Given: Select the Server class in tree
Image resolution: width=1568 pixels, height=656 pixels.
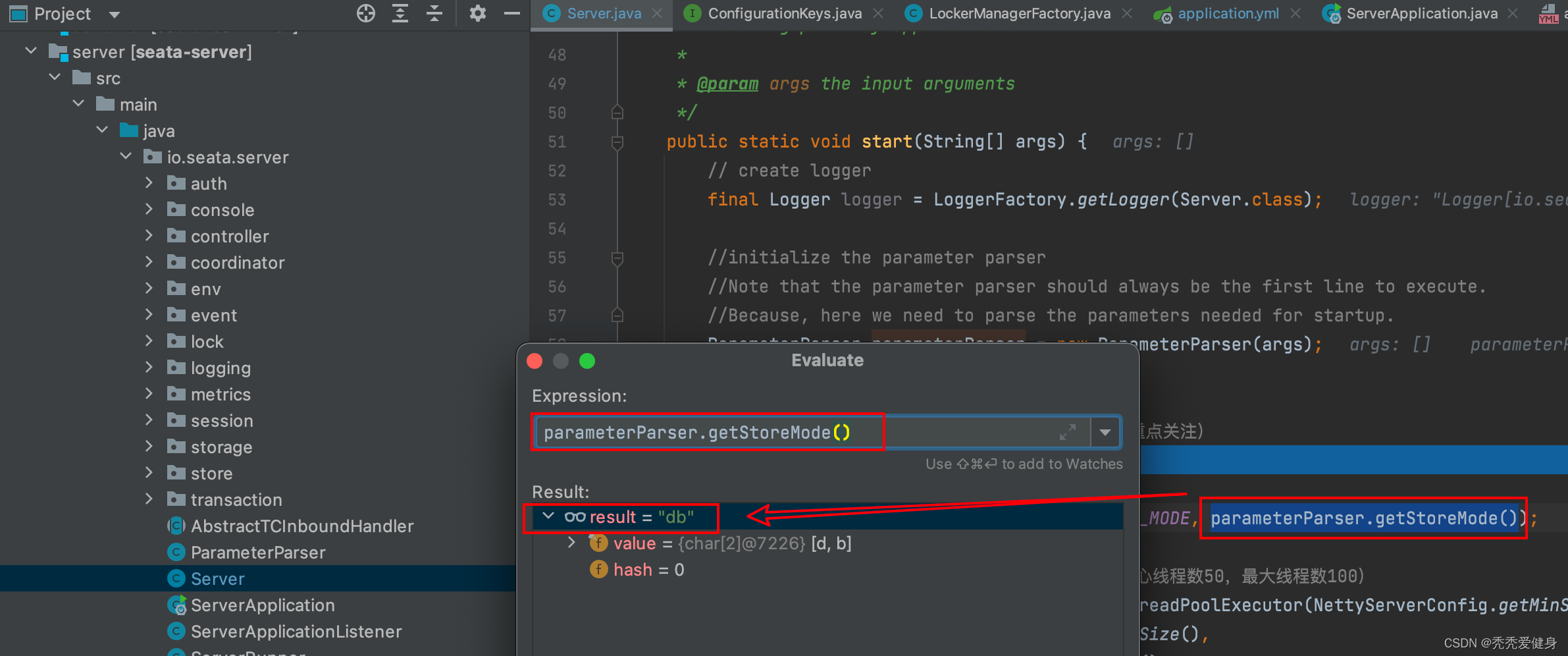Looking at the screenshot, I should pos(217,579).
